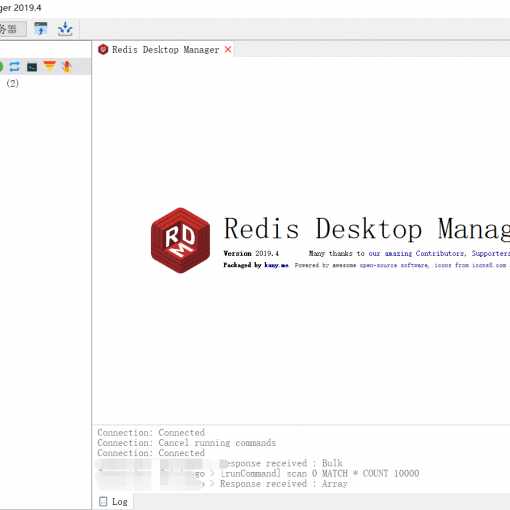Click the red RDM icon on the tab
This screenshot has width=510, height=510.
(x=103, y=50)
